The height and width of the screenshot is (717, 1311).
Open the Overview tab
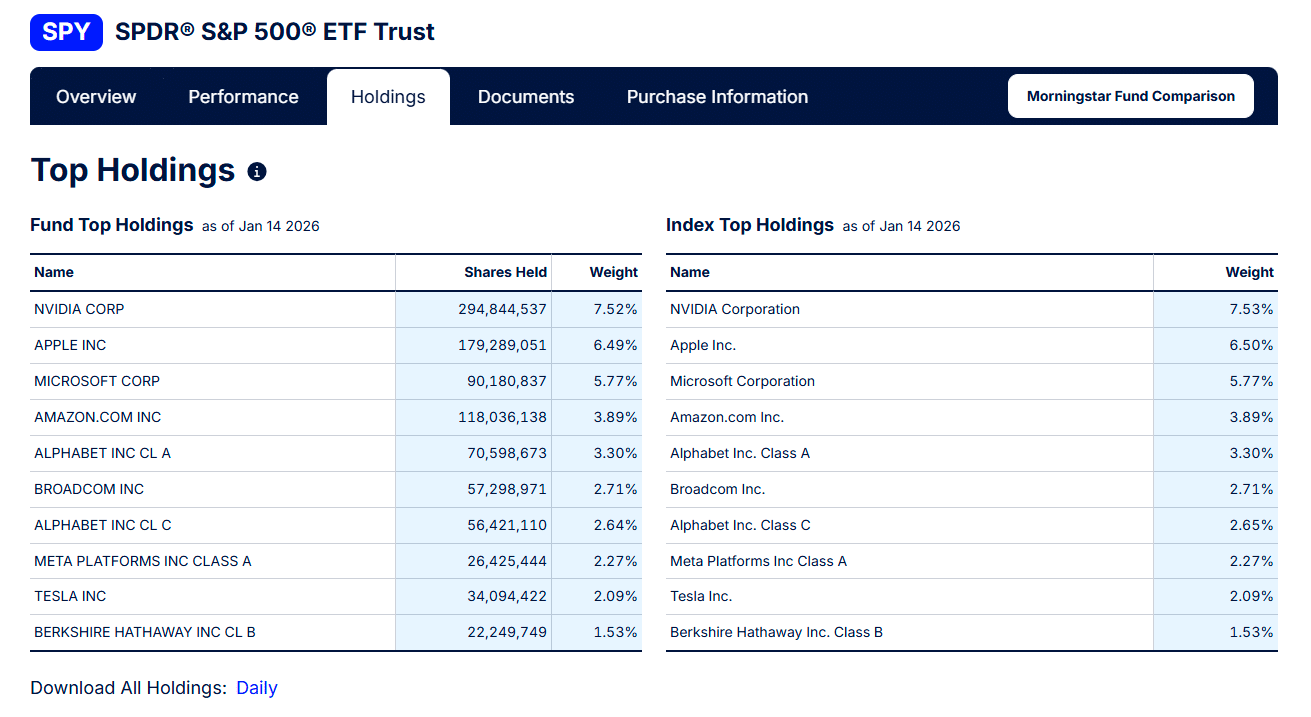pyautogui.click(x=96, y=97)
